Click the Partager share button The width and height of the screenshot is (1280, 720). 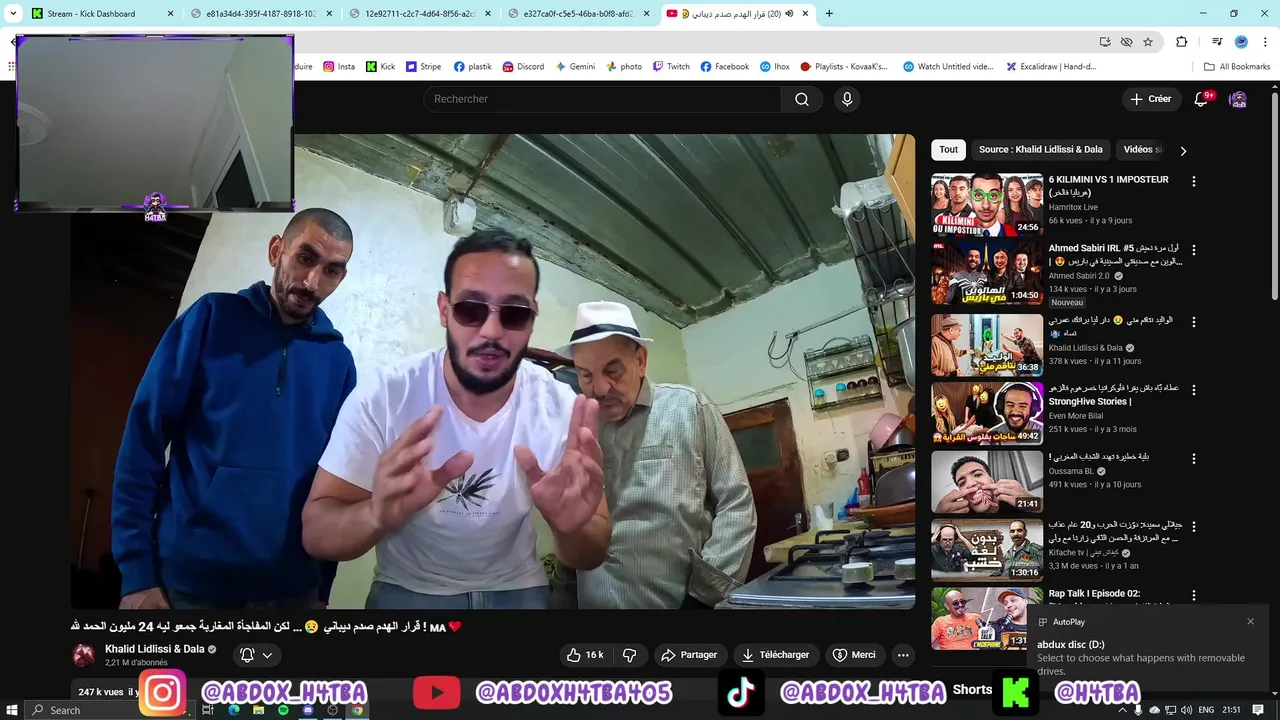689,655
